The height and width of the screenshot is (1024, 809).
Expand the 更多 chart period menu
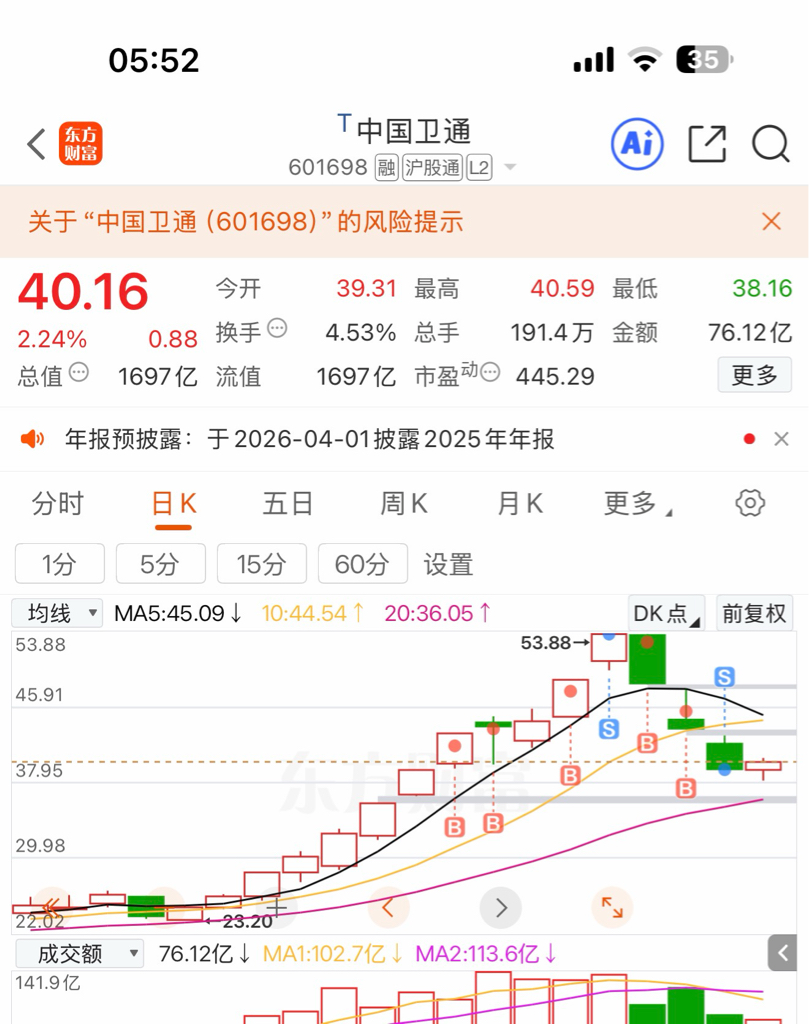pos(637,504)
